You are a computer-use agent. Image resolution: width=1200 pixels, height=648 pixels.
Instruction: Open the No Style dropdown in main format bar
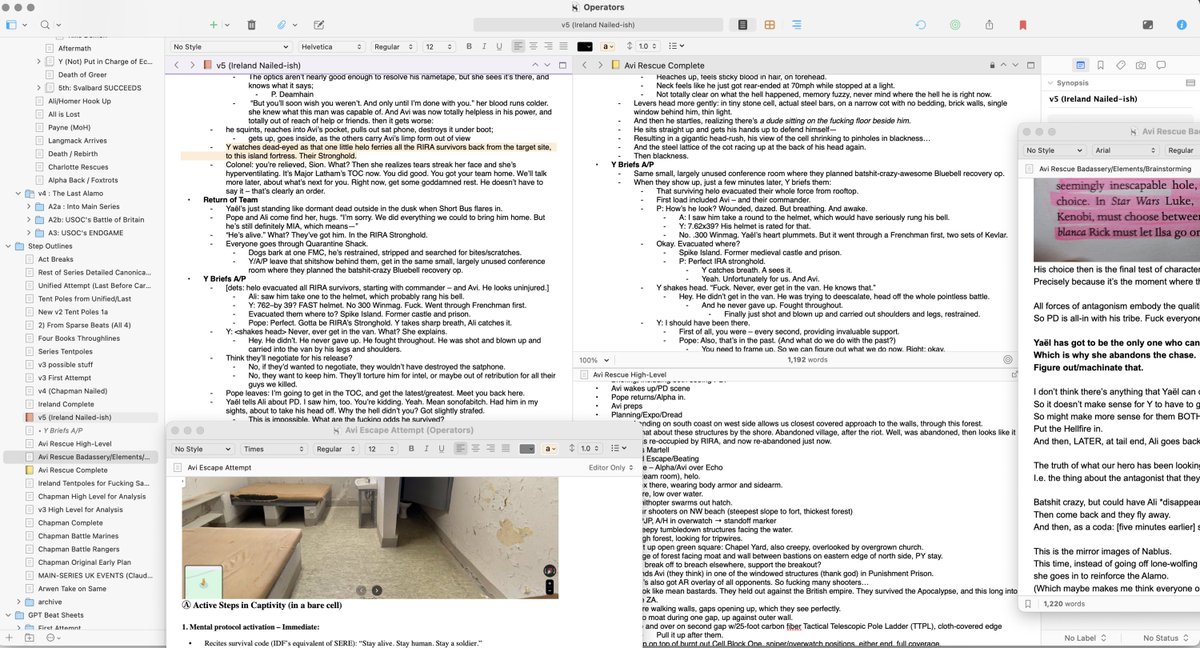[231, 46]
